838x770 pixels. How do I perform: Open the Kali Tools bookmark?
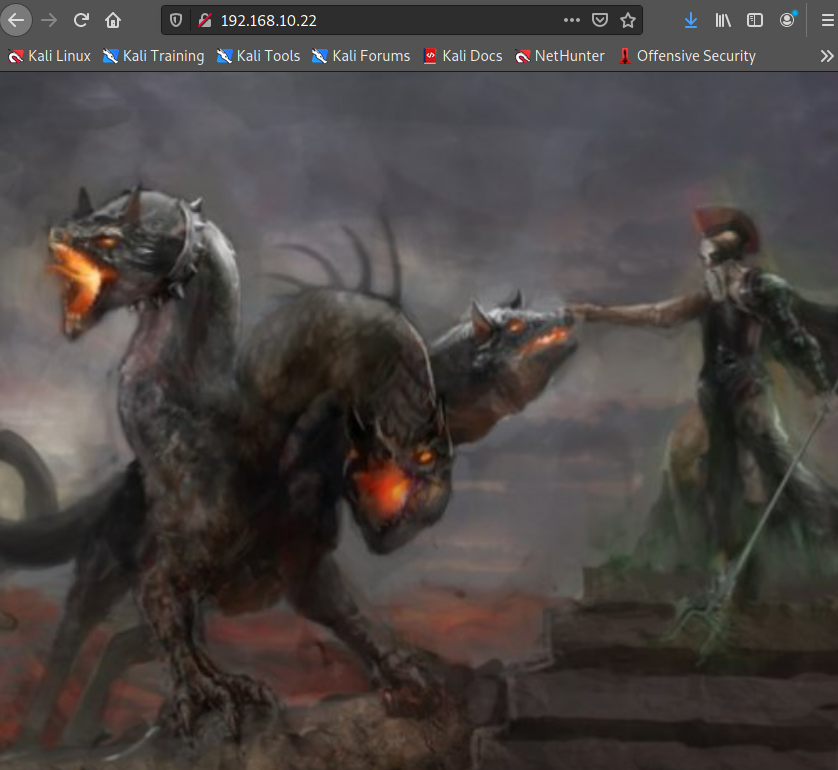[x=258, y=56]
